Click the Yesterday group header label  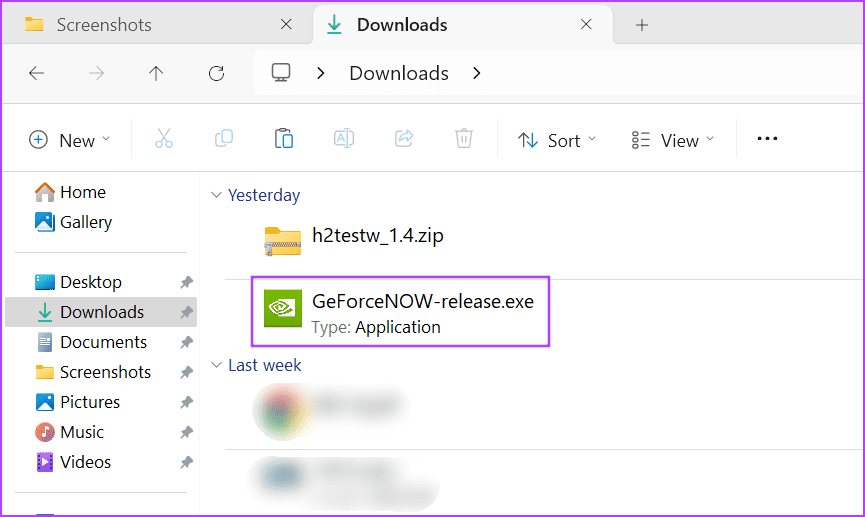coord(264,195)
